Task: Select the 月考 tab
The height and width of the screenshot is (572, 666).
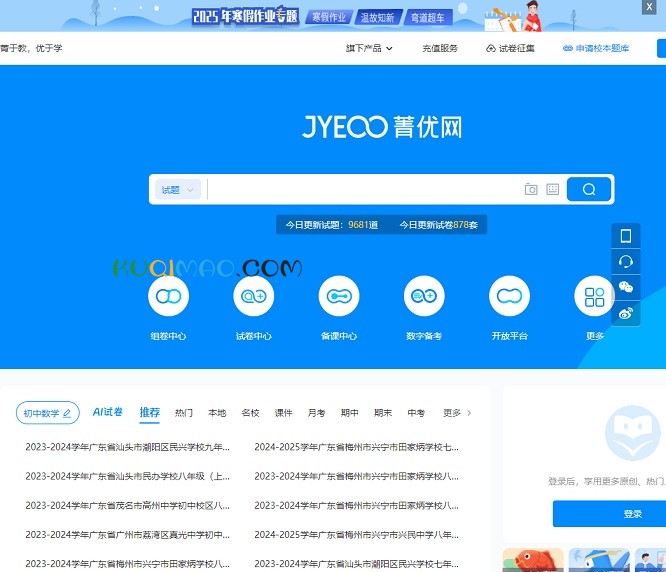Action: pos(316,413)
